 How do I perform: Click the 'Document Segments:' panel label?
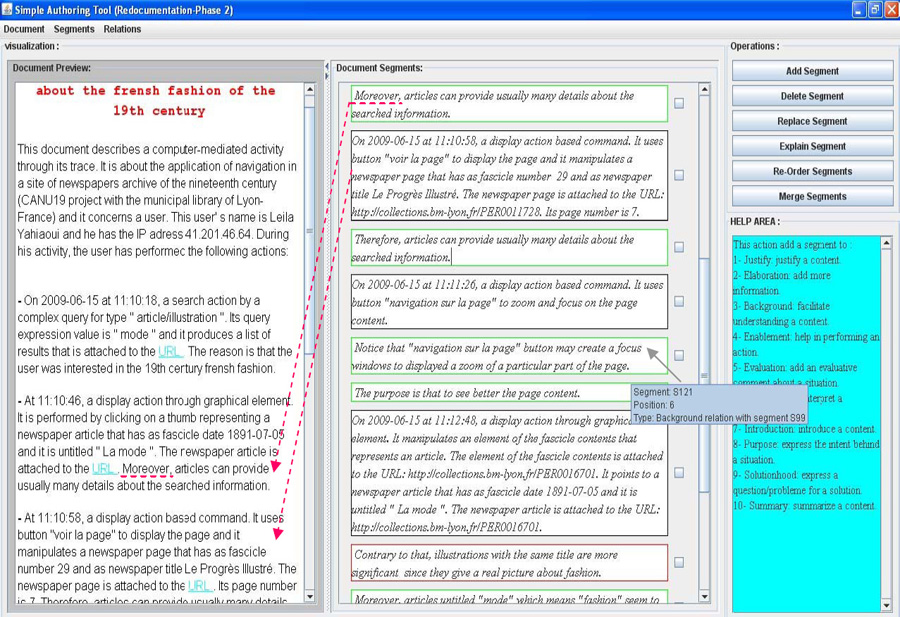(379, 68)
